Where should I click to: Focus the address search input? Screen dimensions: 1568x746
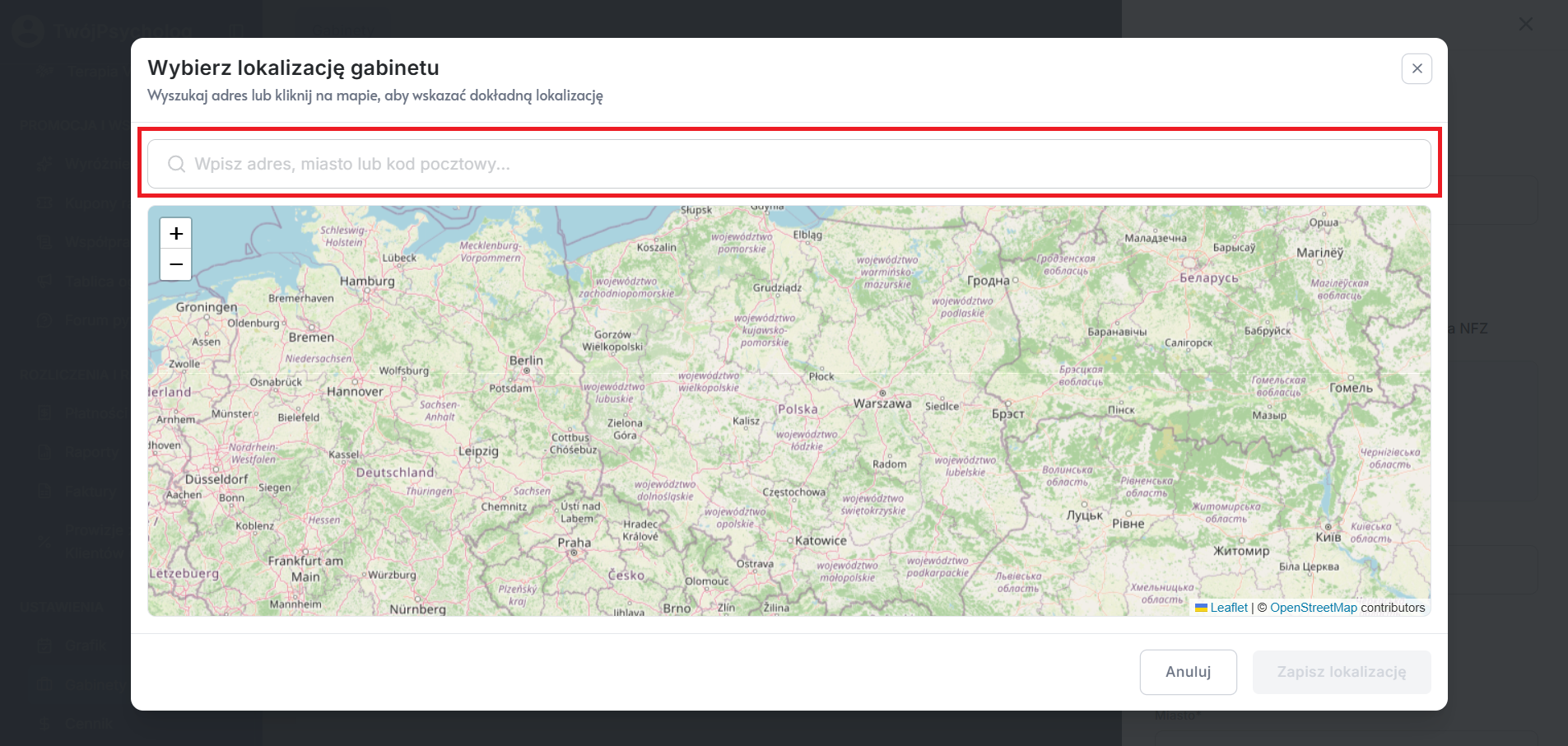(x=789, y=164)
